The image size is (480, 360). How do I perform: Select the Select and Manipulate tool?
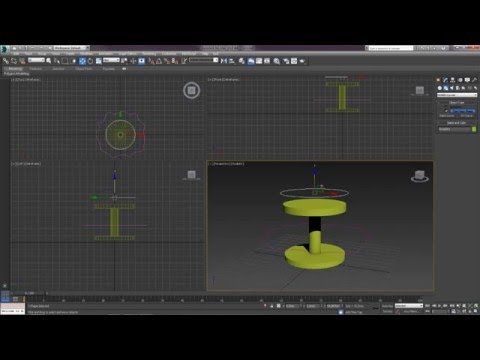pos(133,61)
